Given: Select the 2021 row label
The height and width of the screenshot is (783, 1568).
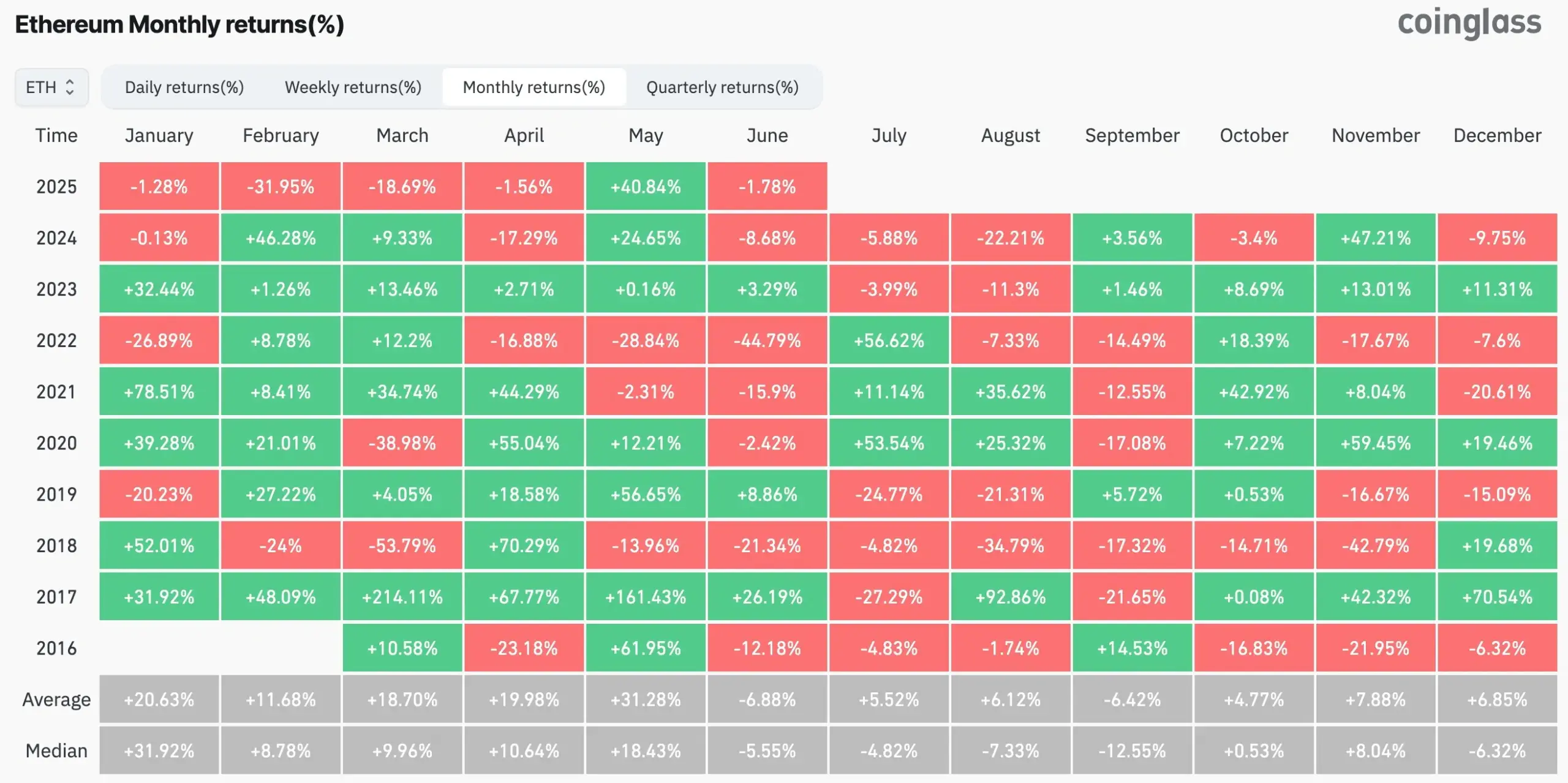Looking at the screenshot, I should click(x=56, y=392).
